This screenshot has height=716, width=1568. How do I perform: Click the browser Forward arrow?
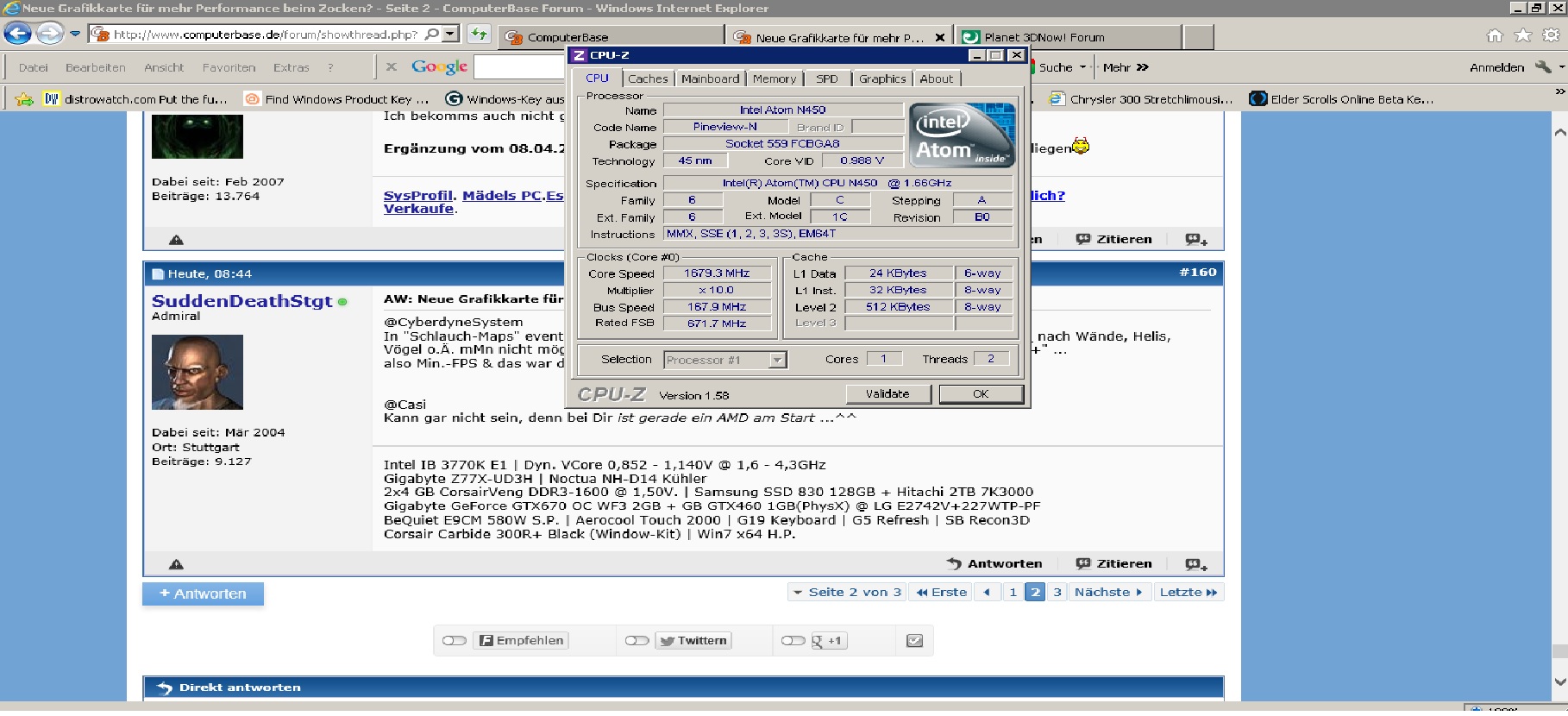[49, 34]
